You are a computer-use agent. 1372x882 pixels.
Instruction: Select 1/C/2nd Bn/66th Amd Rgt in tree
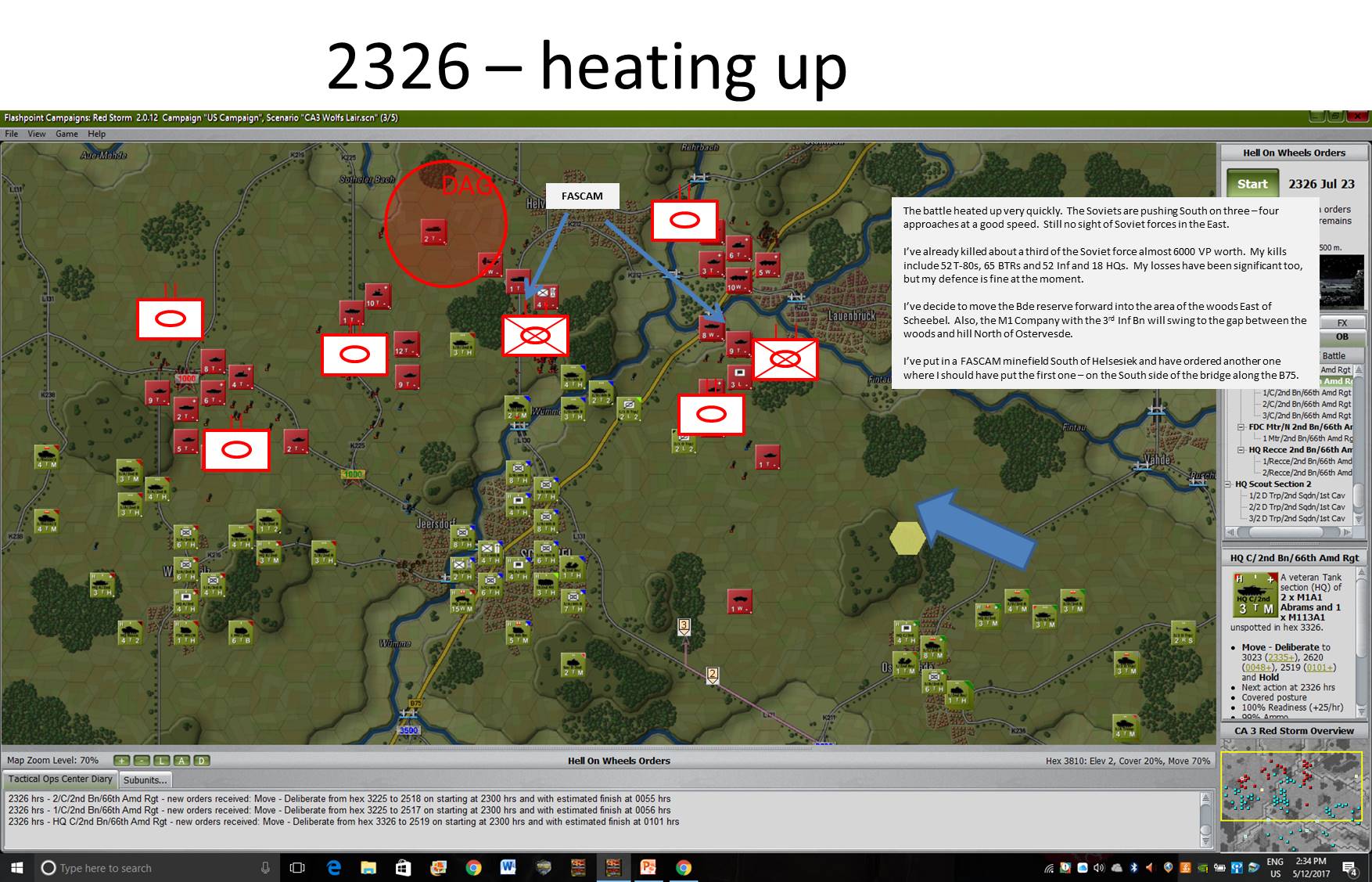tap(1306, 393)
